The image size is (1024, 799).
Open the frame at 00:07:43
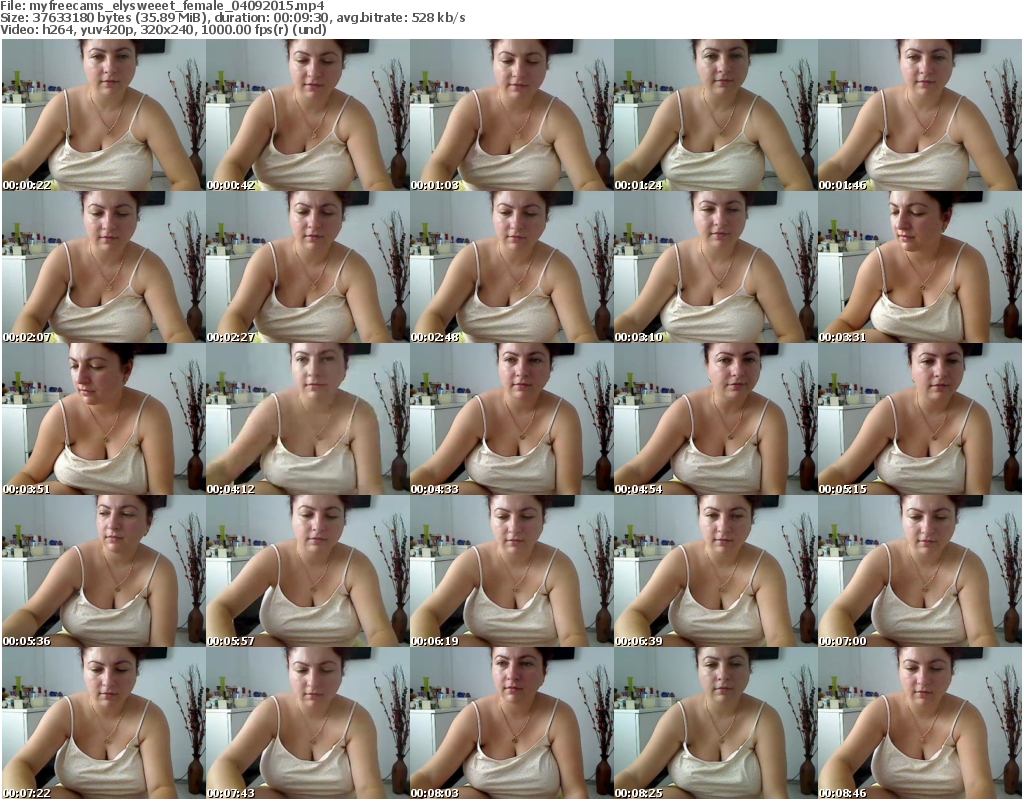(x=308, y=723)
